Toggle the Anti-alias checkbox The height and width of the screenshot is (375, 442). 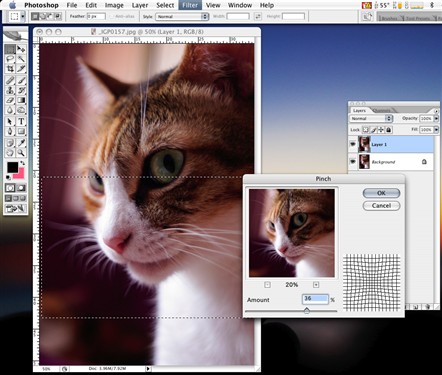click(x=112, y=16)
